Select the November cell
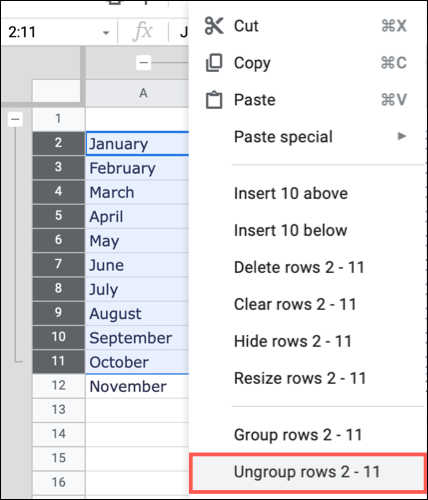 click(137, 386)
